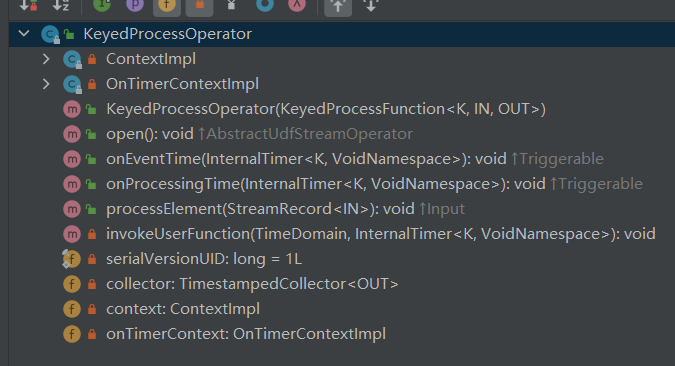Expand the OnTimerContextImpl inner class
This screenshot has width=675, height=366.
click(46, 84)
